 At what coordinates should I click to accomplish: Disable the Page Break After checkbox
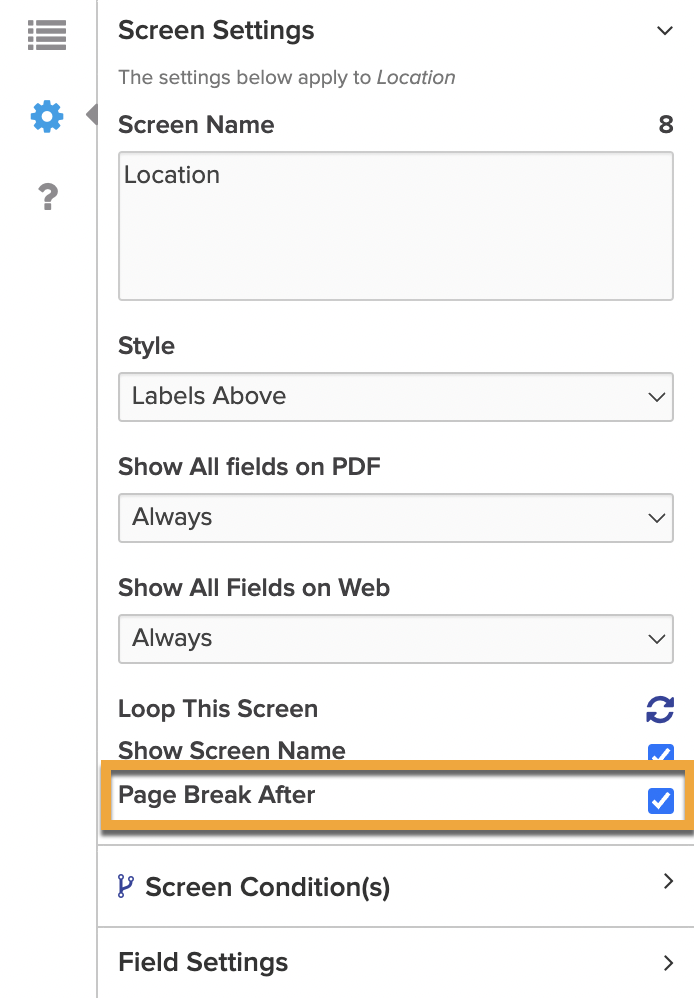coord(660,799)
